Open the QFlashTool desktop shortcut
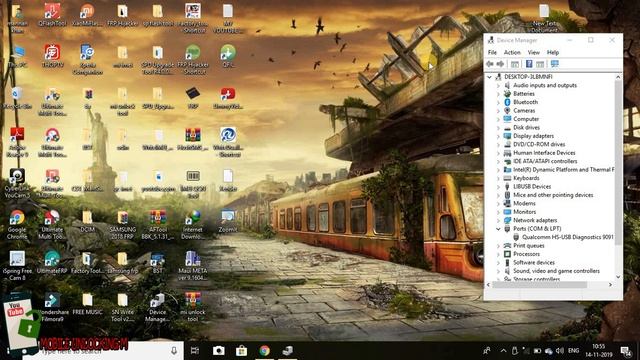This screenshot has height=360, width=640. point(52,15)
